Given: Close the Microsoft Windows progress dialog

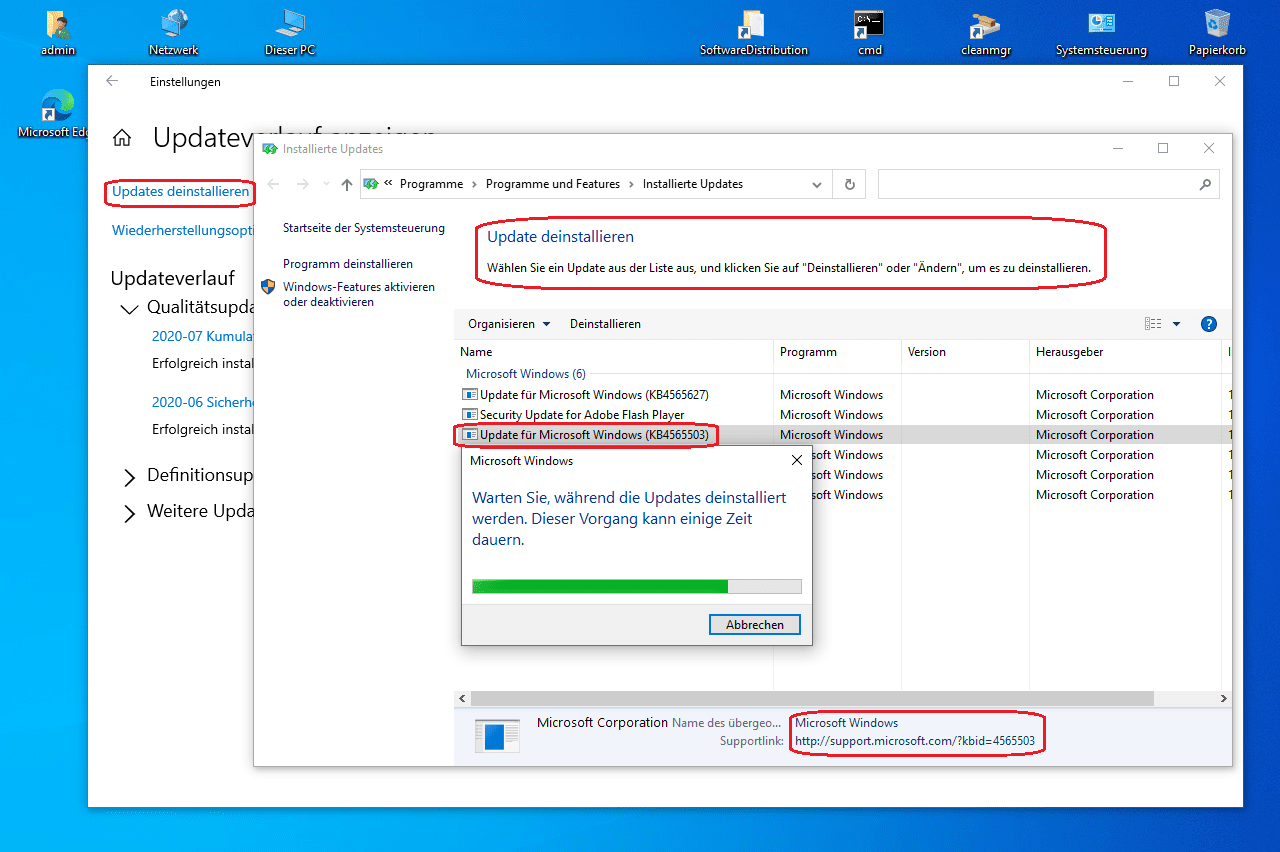Looking at the screenshot, I should pos(796,461).
